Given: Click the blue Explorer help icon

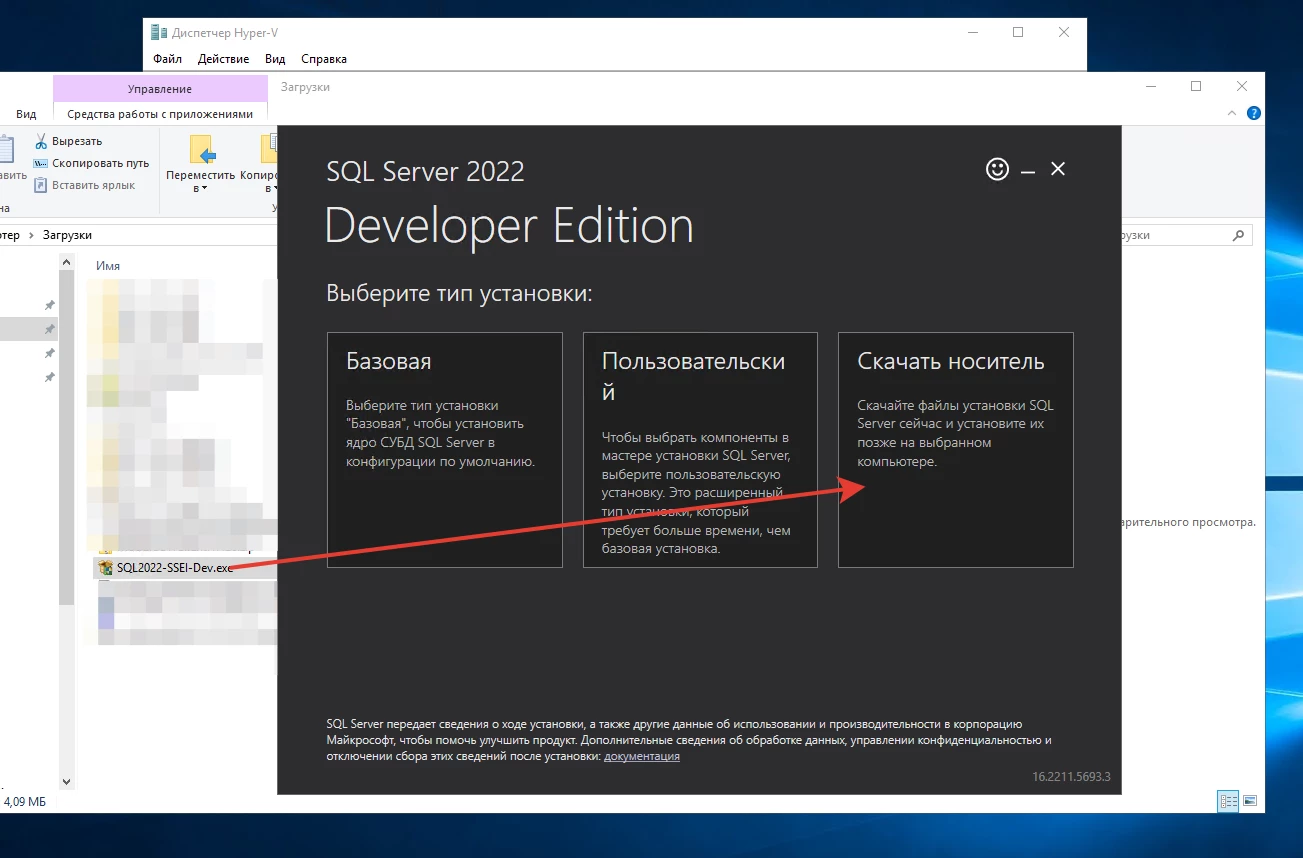Looking at the screenshot, I should (x=1254, y=113).
